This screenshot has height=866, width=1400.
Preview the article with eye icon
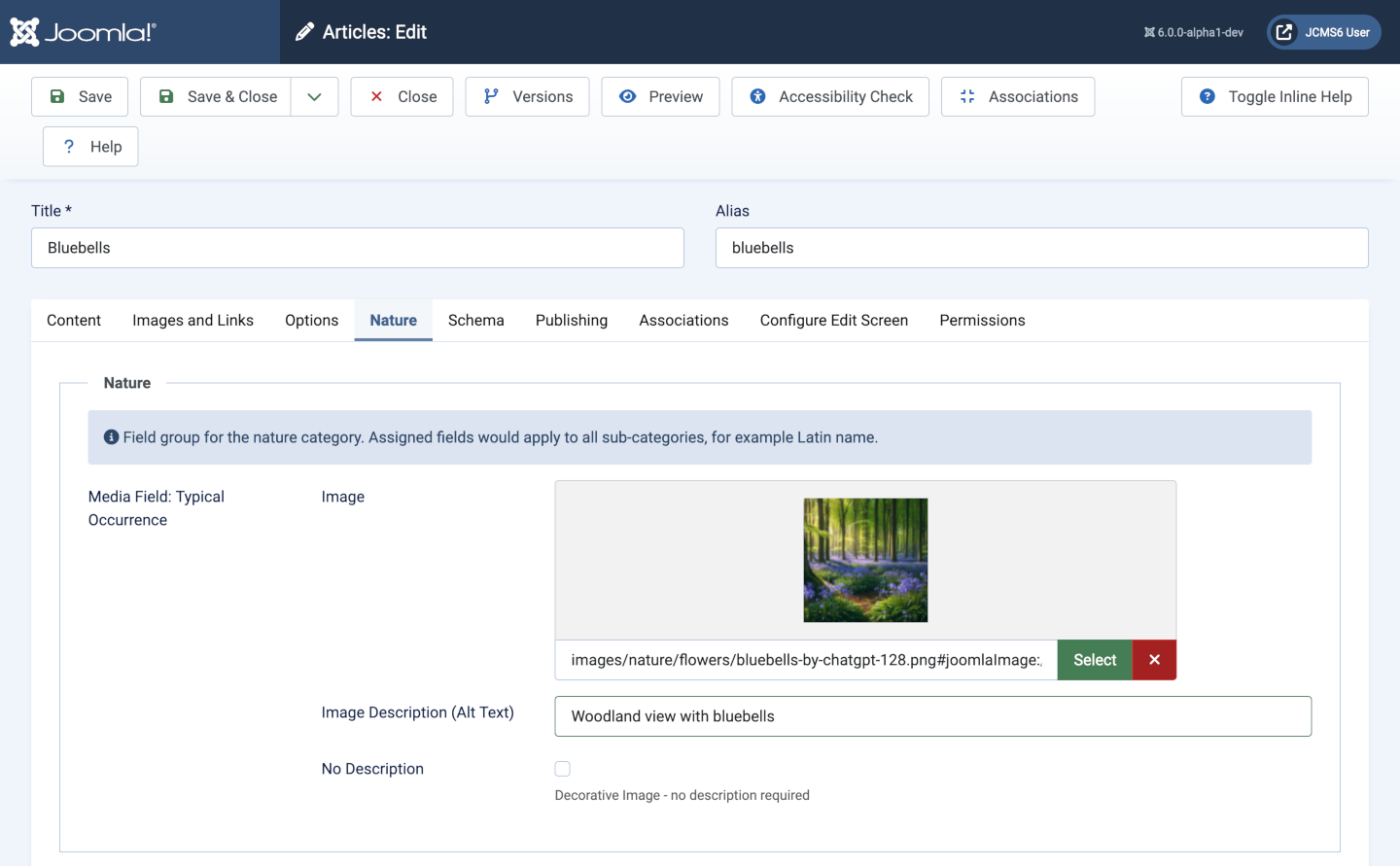[660, 97]
